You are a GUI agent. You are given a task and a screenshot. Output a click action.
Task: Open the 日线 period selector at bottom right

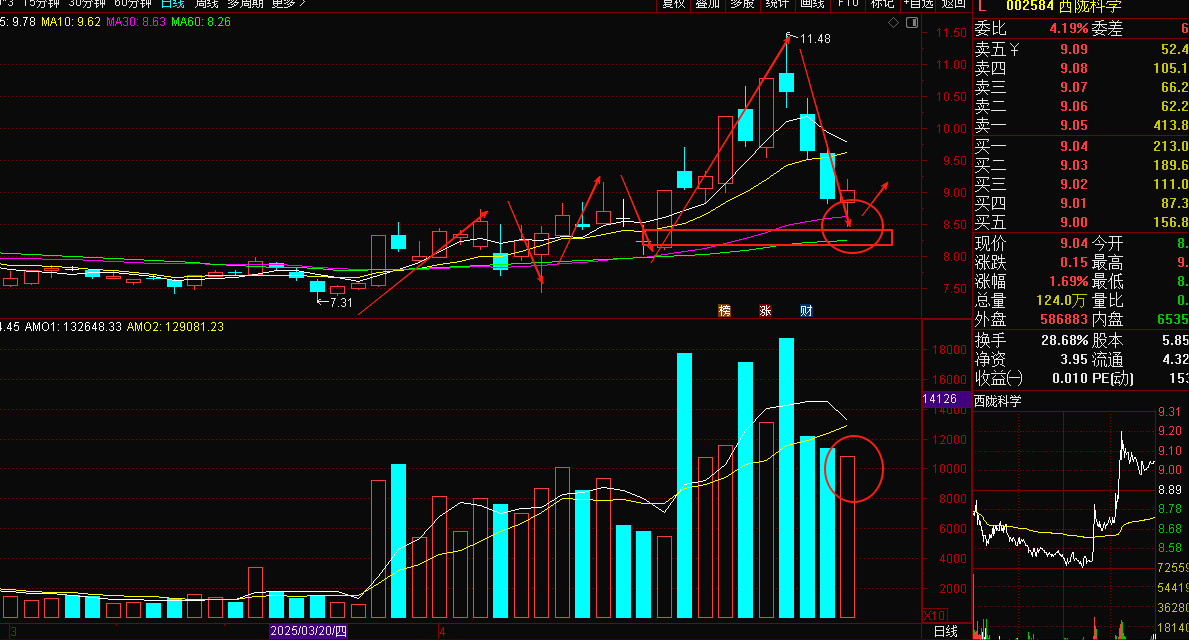[x=945, y=631]
